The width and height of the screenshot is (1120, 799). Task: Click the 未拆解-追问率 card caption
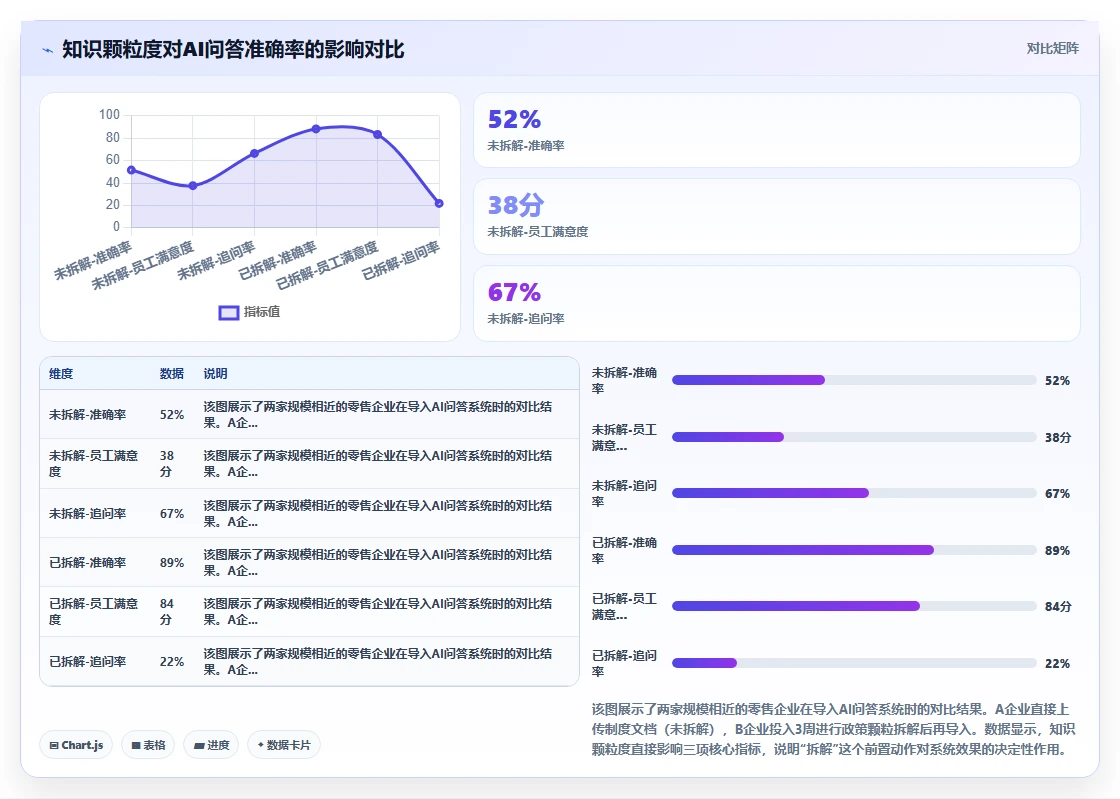click(x=526, y=318)
